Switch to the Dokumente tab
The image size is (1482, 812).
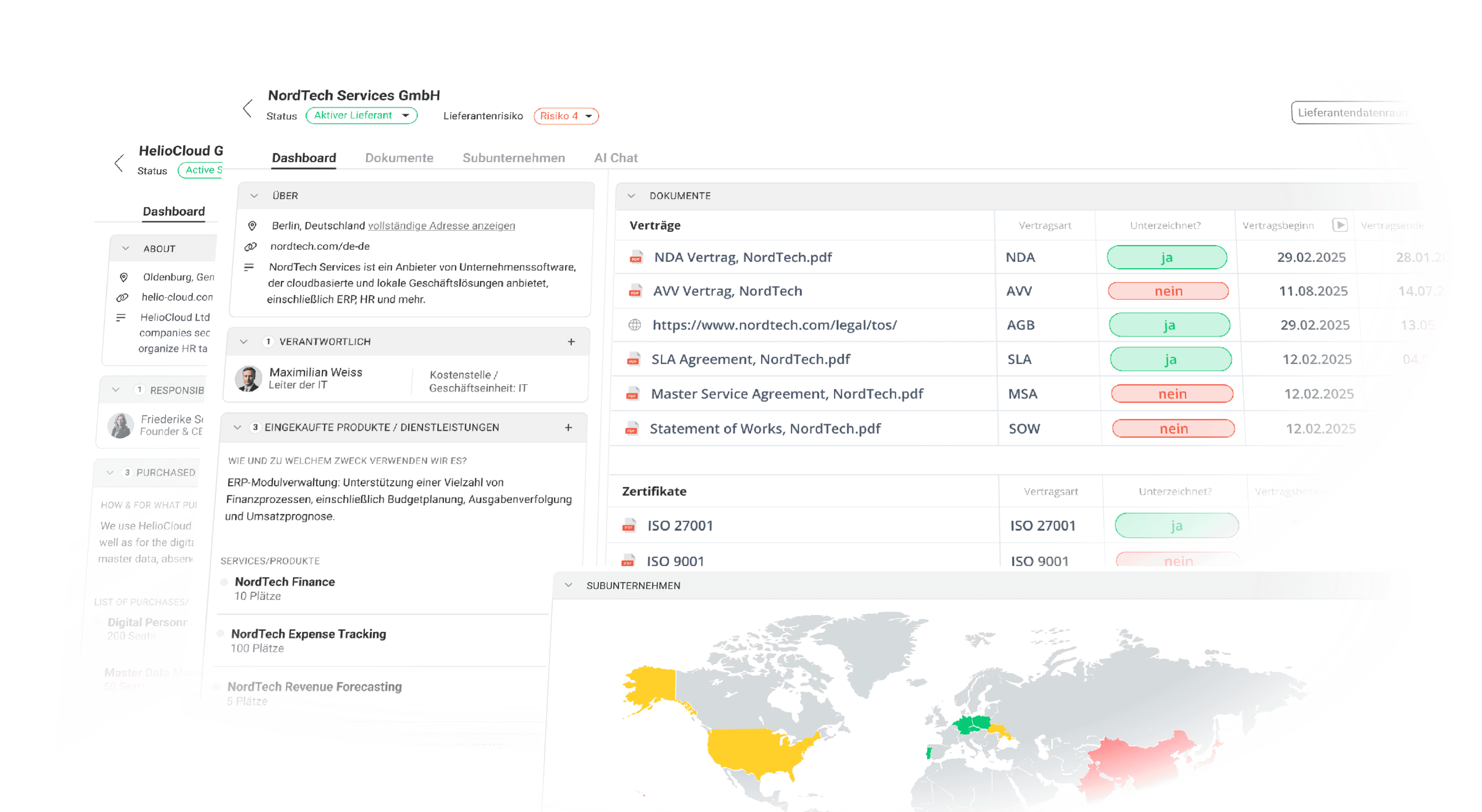pyautogui.click(x=399, y=158)
